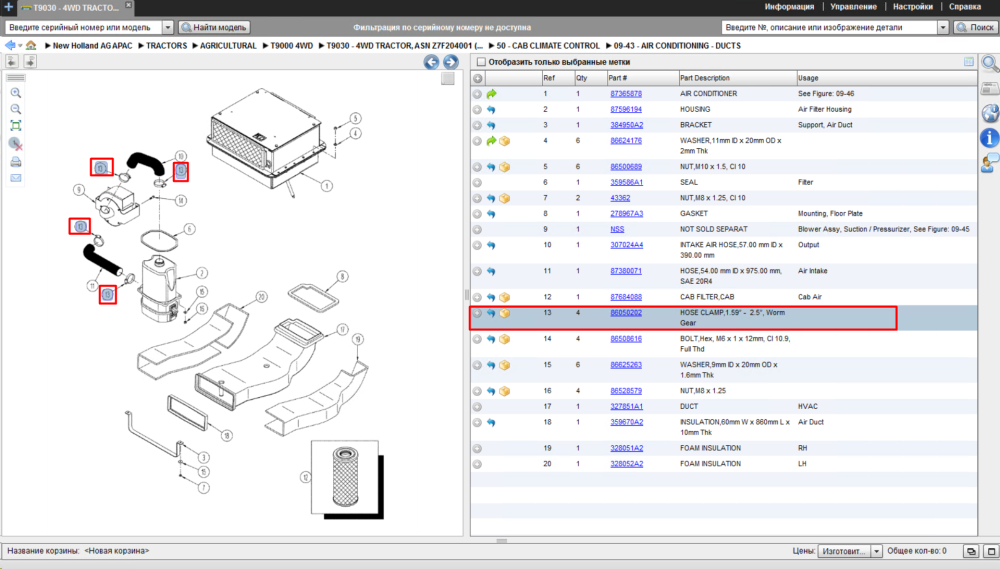Image resolution: width=1000 pixels, height=569 pixels.
Task: Open the globe icon on right sidebar
Action: pos(990,113)
